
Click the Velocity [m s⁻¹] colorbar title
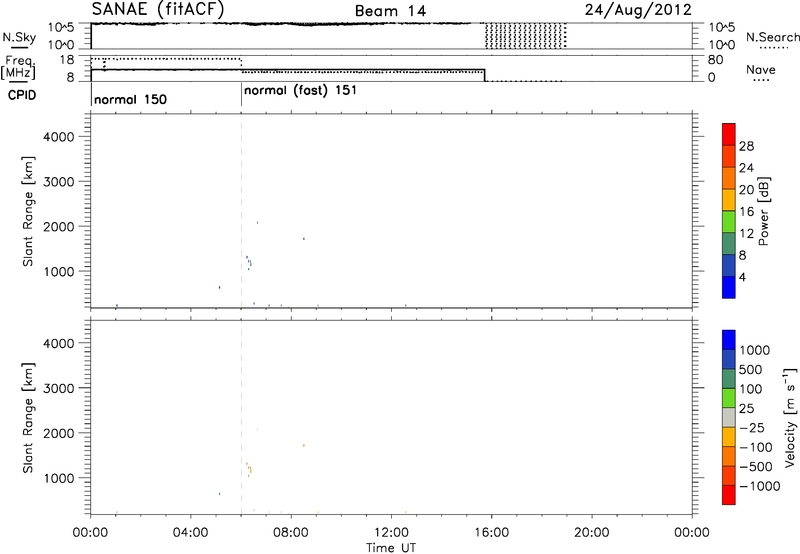pyautogui.click(x=790, y=417)
